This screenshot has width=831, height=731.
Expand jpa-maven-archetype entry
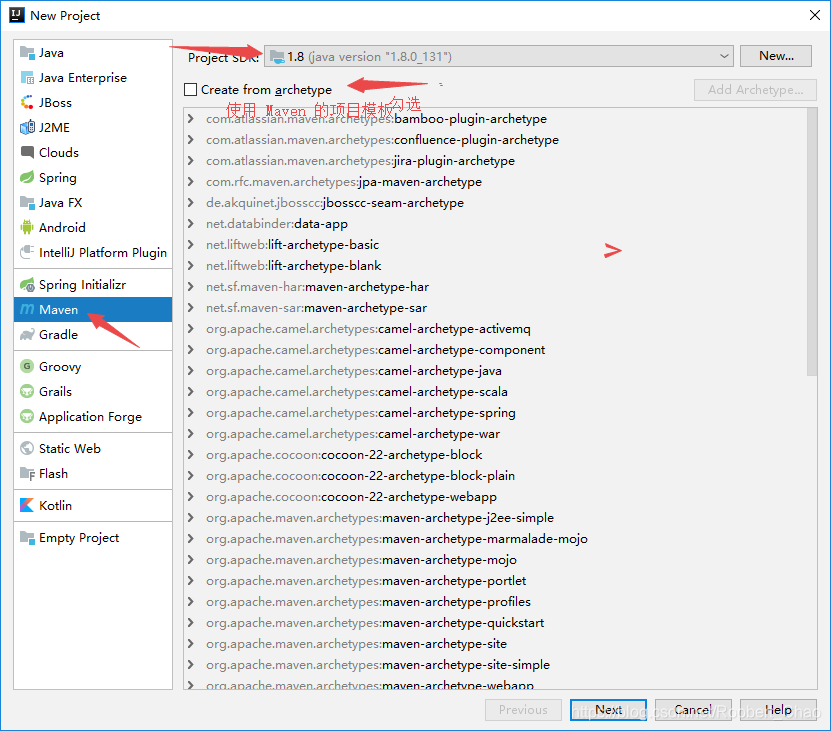[x=191, y=182]
